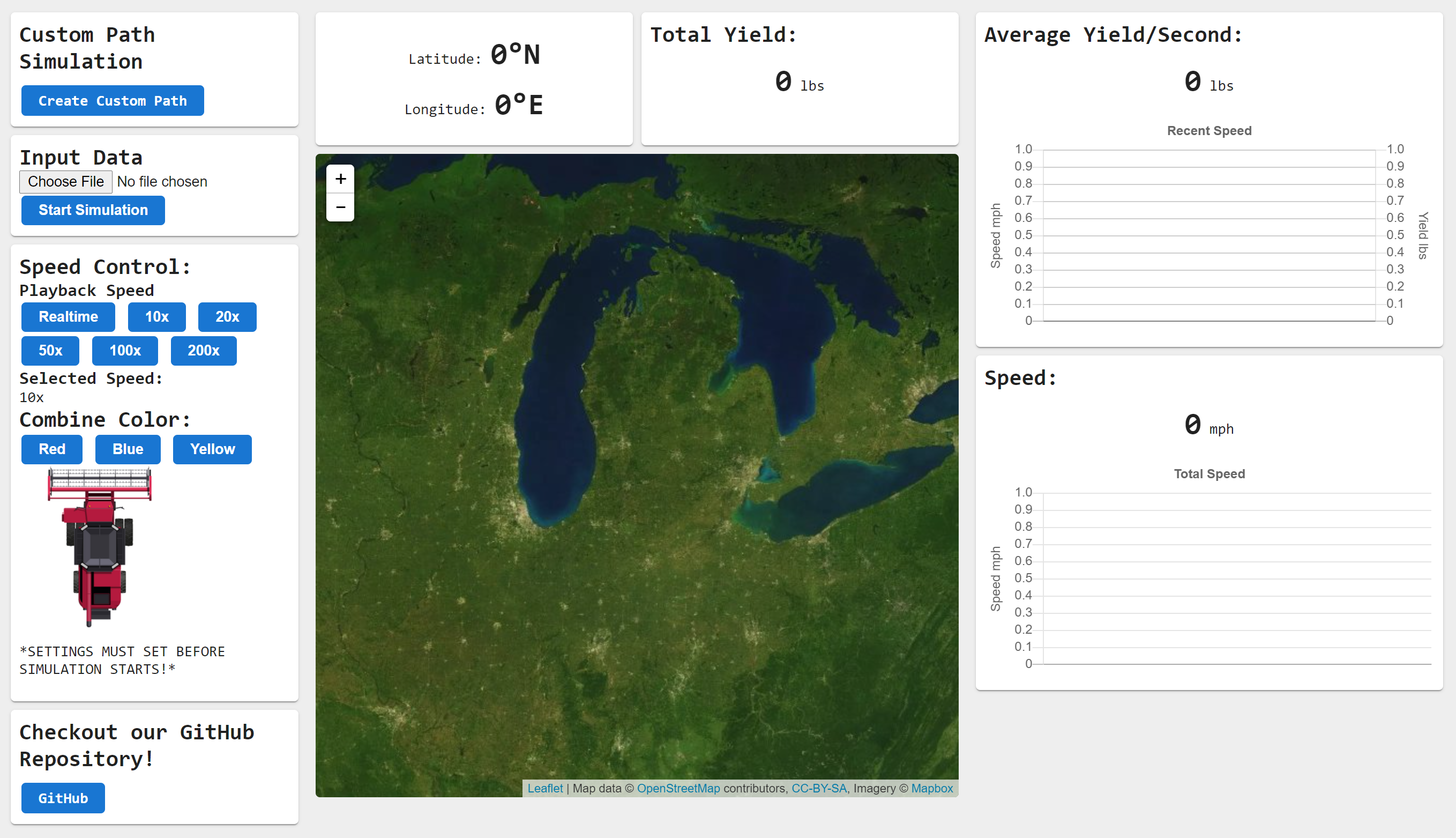Click the Average Yield/Second heading
Image resolution: width=1456 pixels, height=838 pixels.
[x=1113, y=35]
